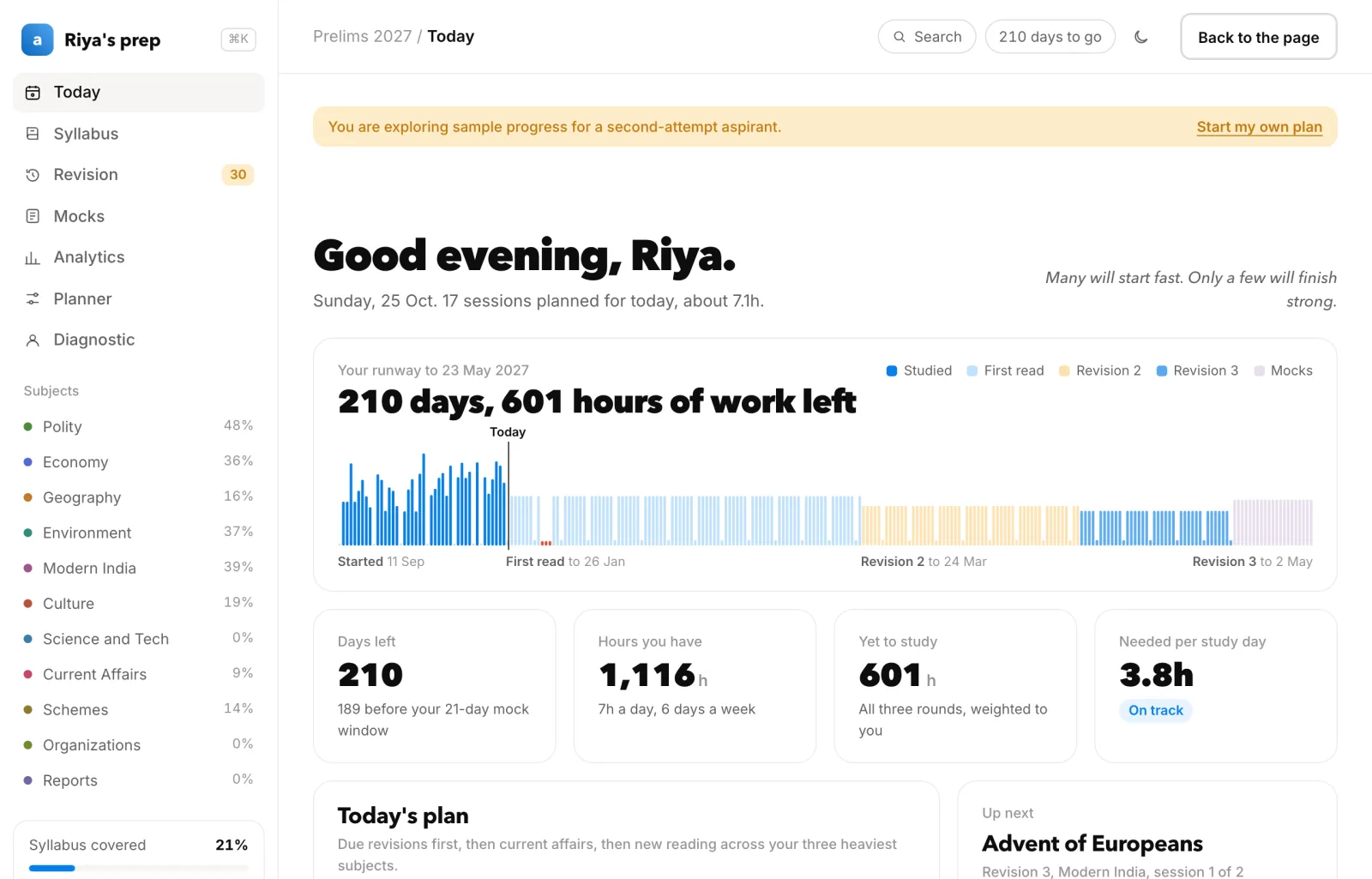Click the Advent of Europeans up-next title
1372x879 pixels.
tap(1092, 844)
